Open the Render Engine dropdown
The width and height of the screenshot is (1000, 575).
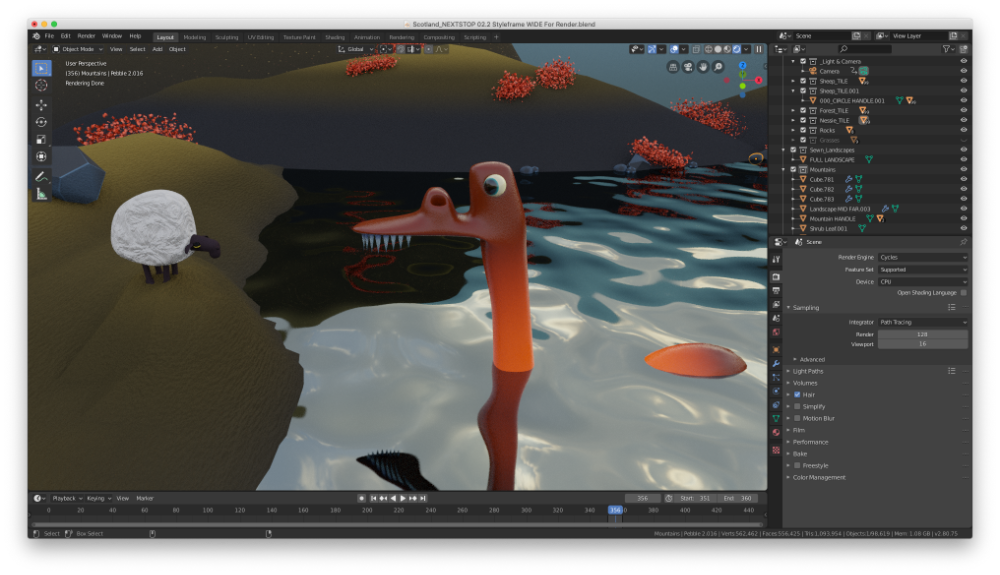coord(922,257)
